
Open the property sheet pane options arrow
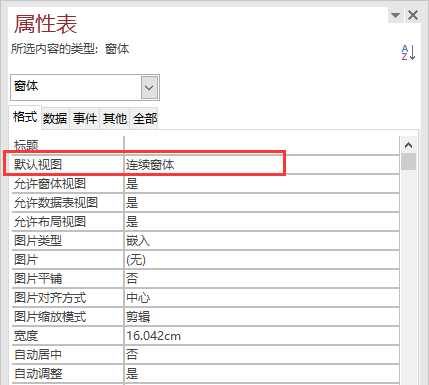click(396, 15)
